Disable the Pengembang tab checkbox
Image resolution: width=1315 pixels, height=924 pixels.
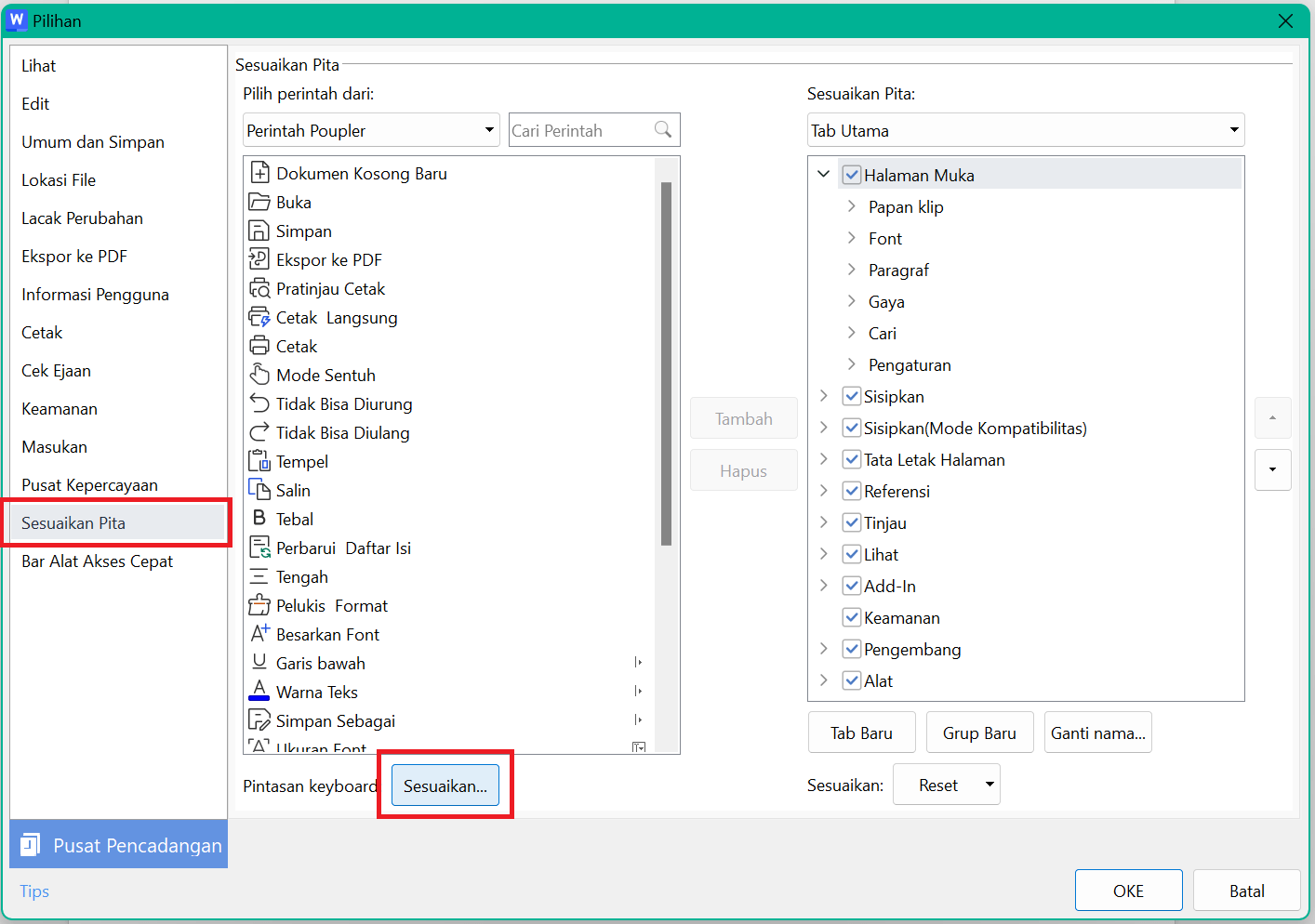(851, 650)
